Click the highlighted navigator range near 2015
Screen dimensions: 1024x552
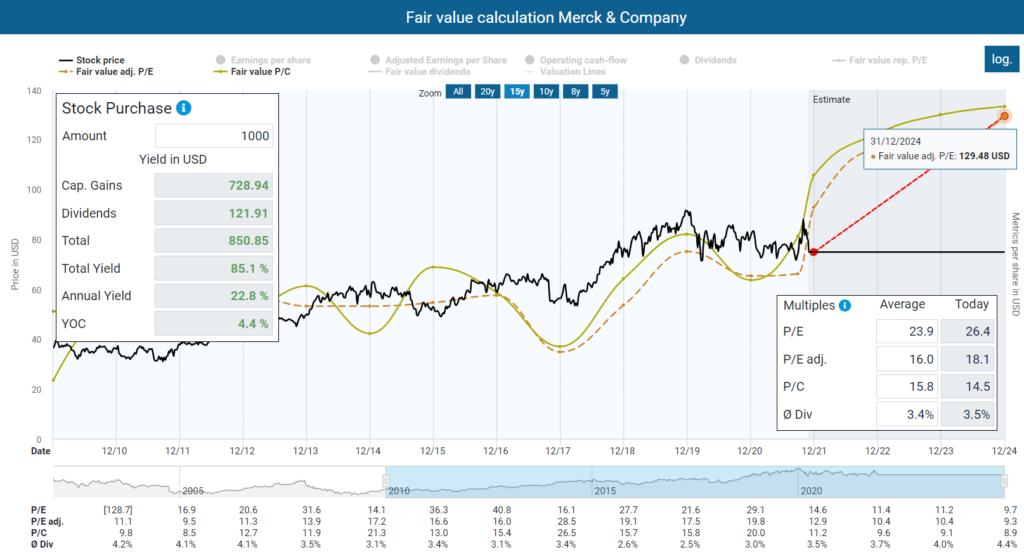[x=695, y=482]
